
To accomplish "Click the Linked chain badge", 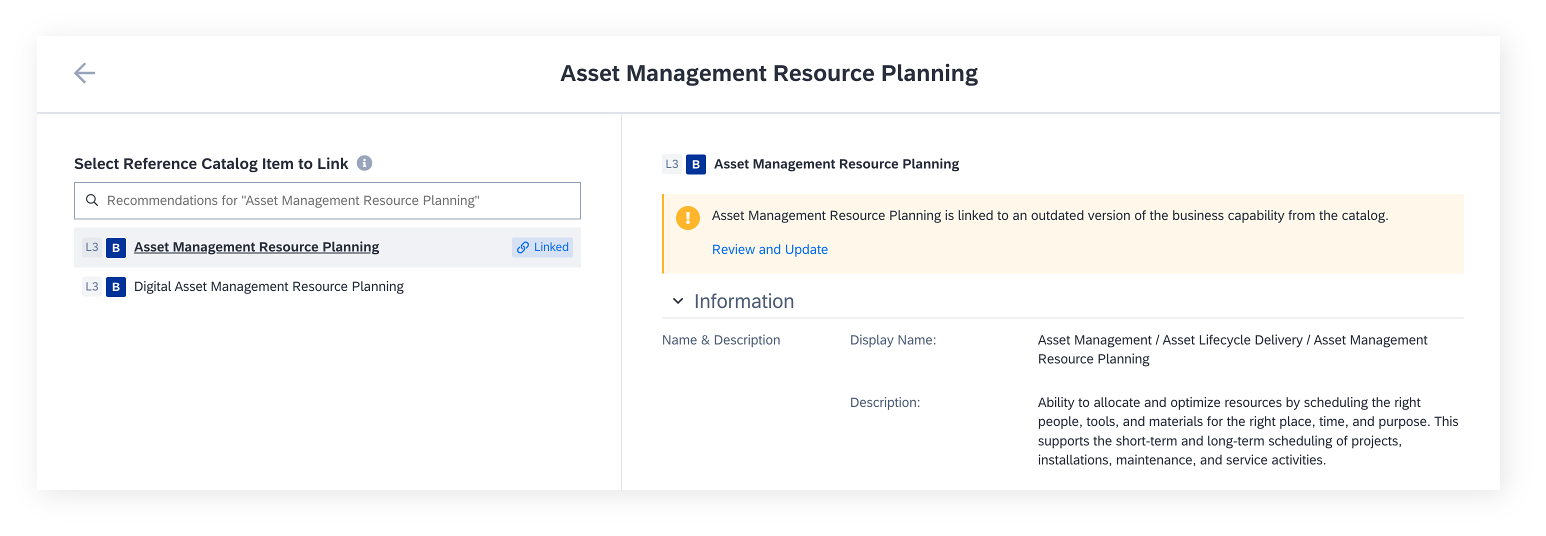I will coord(542,247).
